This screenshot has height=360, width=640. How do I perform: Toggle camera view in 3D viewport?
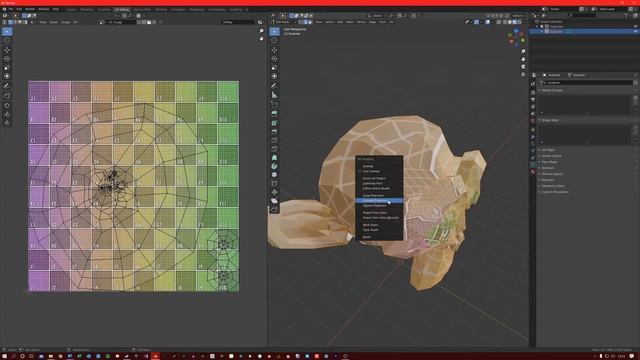[523, 67]
